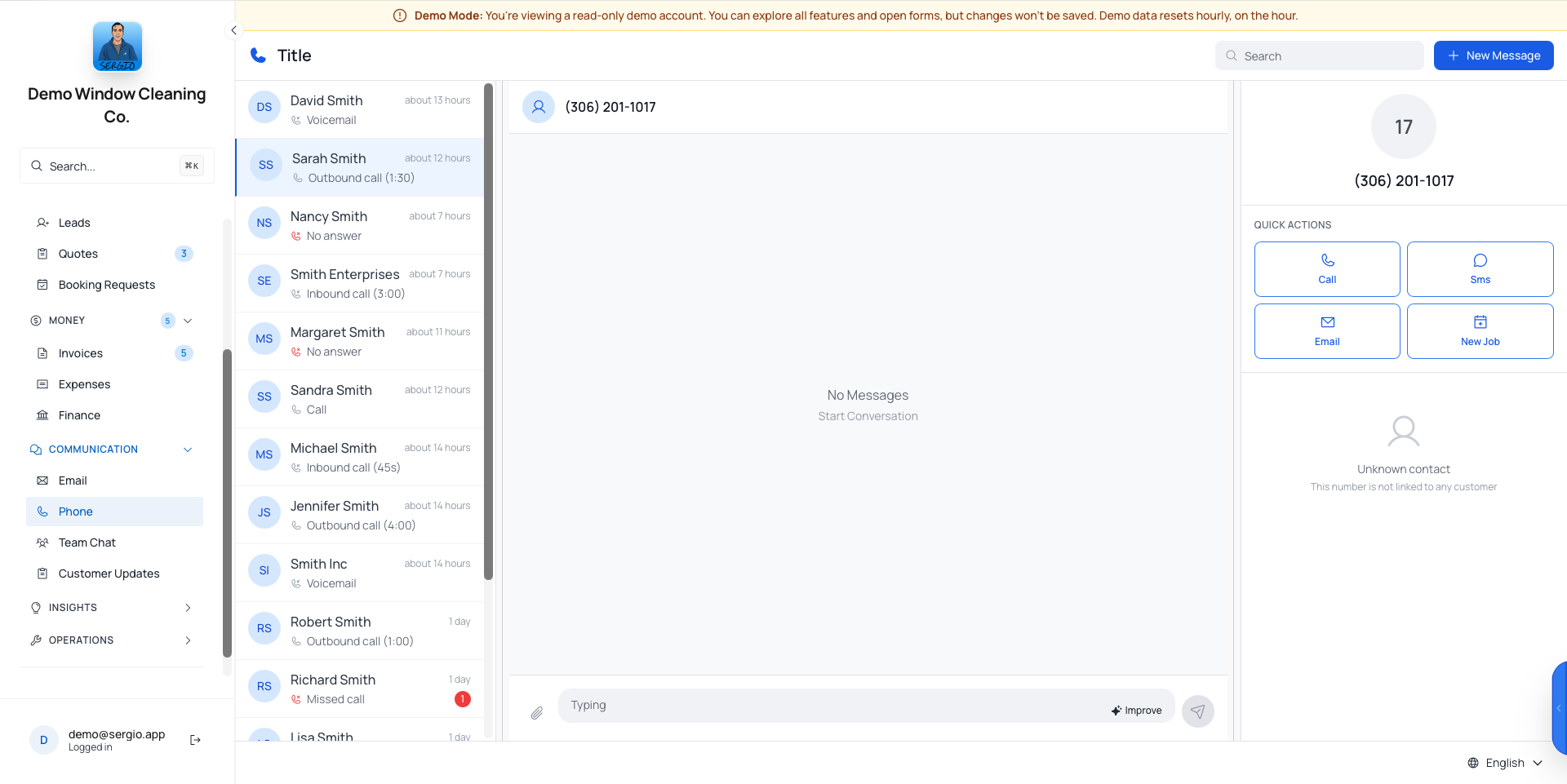Click the conversation list scrollbar
1567x784 pixels.
click(488, 331)
